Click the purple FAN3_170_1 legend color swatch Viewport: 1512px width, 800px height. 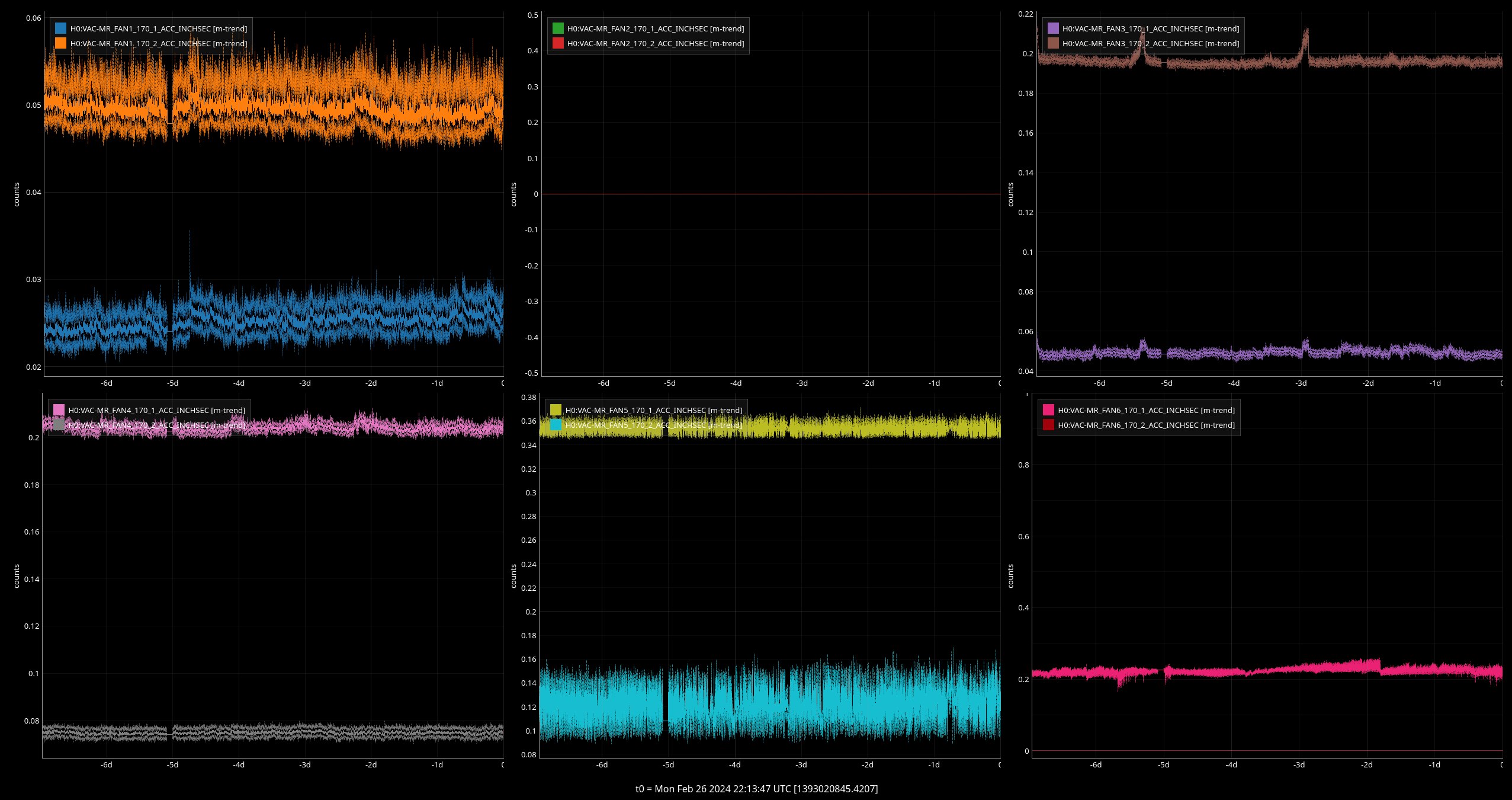[1053, 28]
